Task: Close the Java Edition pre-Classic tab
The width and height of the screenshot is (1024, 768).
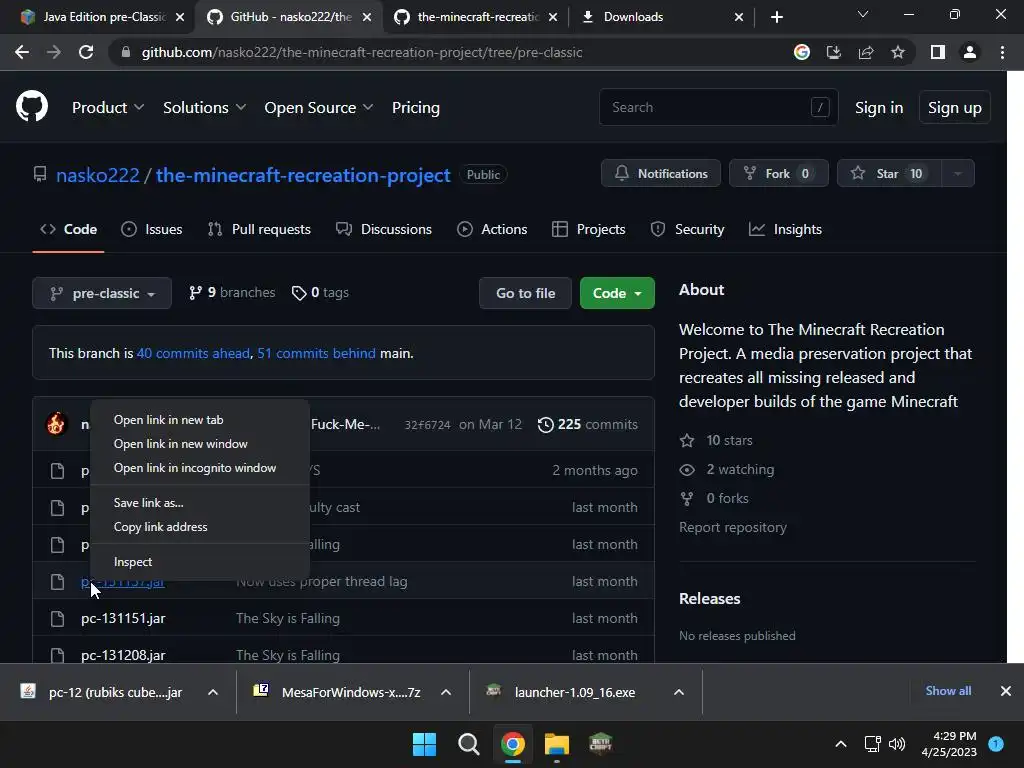Action: click(180, 17)
